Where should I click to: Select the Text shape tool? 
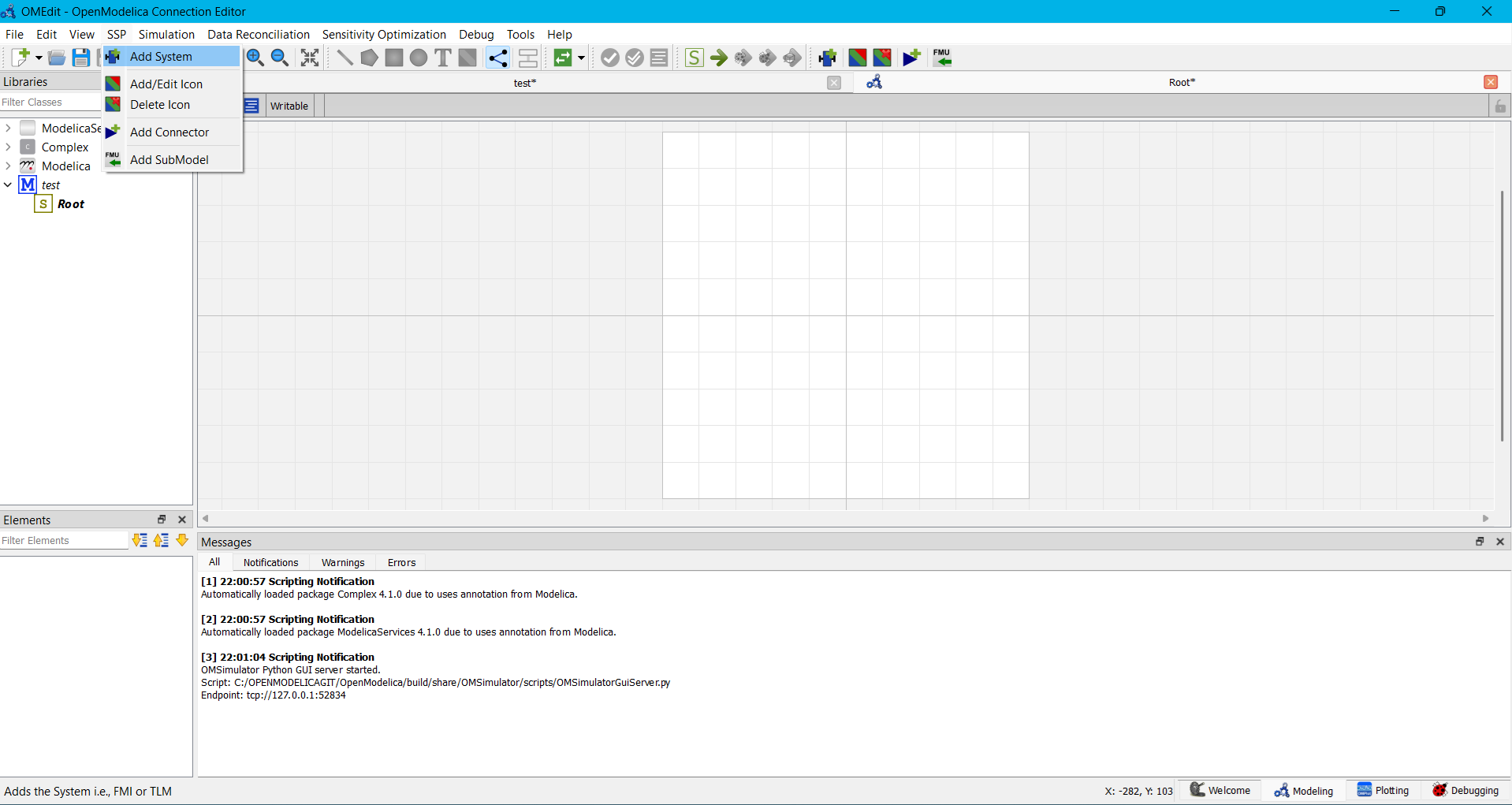[x=443, y=58]
